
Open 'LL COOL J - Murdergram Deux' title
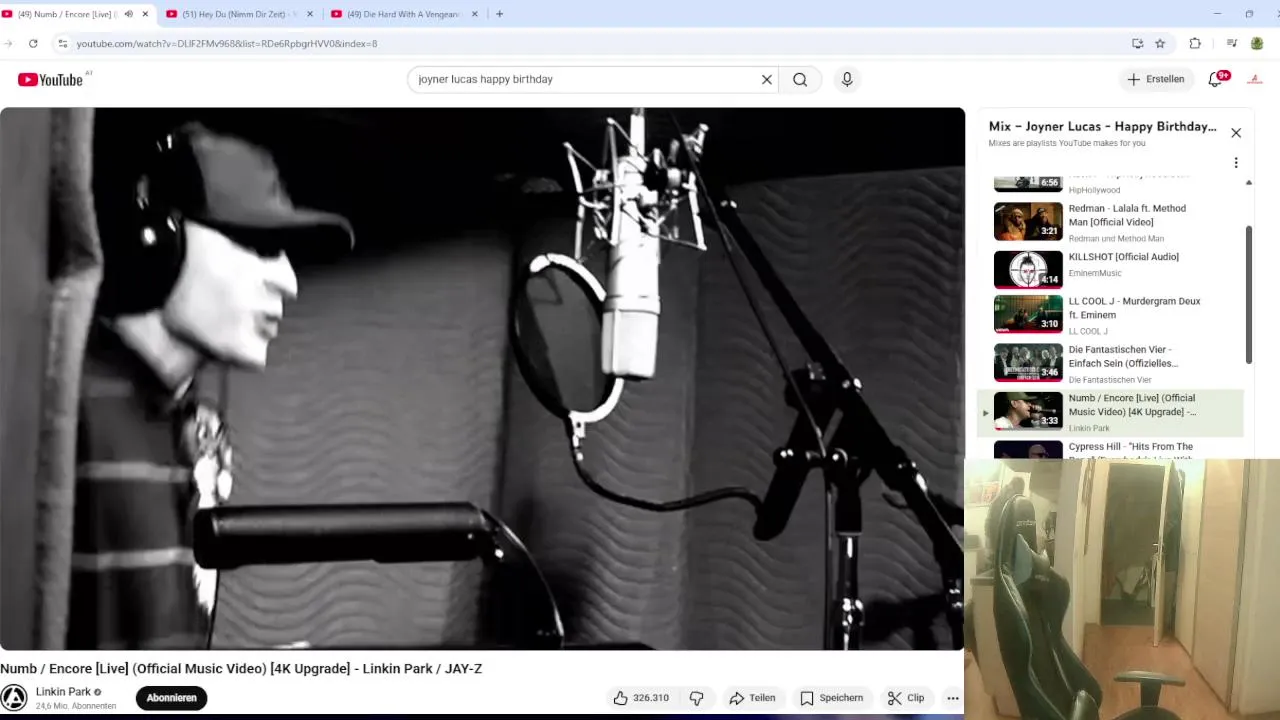pyautogui.click(x=1135, y=308)
